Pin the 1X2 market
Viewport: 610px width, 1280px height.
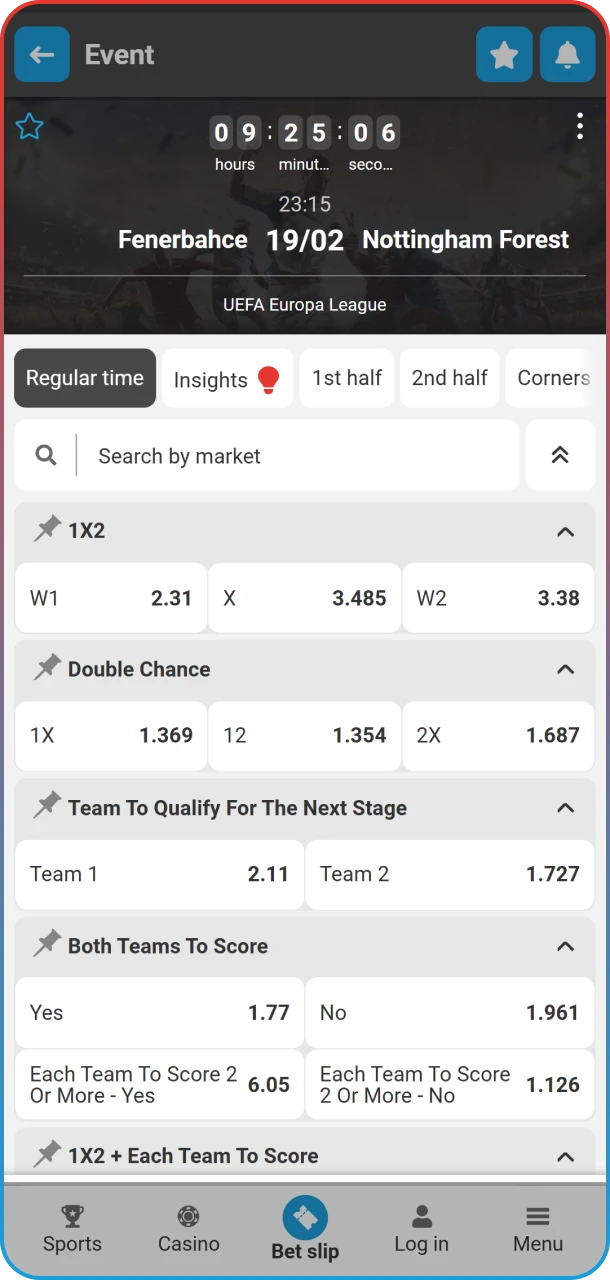(45, 529)
